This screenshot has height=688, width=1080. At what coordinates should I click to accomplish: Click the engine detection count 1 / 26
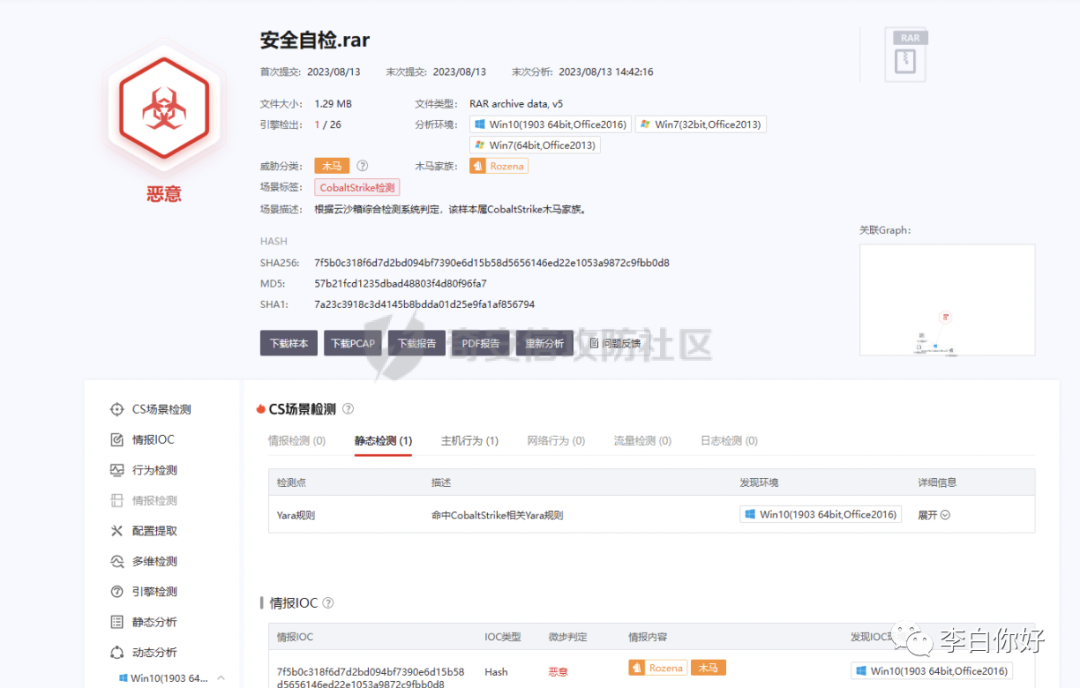point(328,125)
